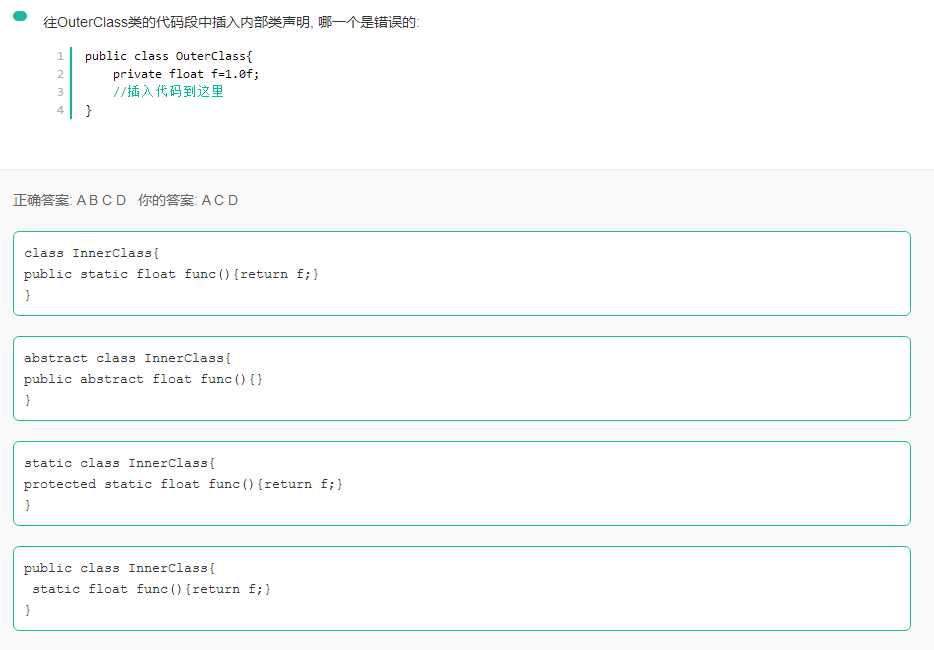934x650 pixels.
Task: Click line number 2 in code block
Action: point(60,74)
